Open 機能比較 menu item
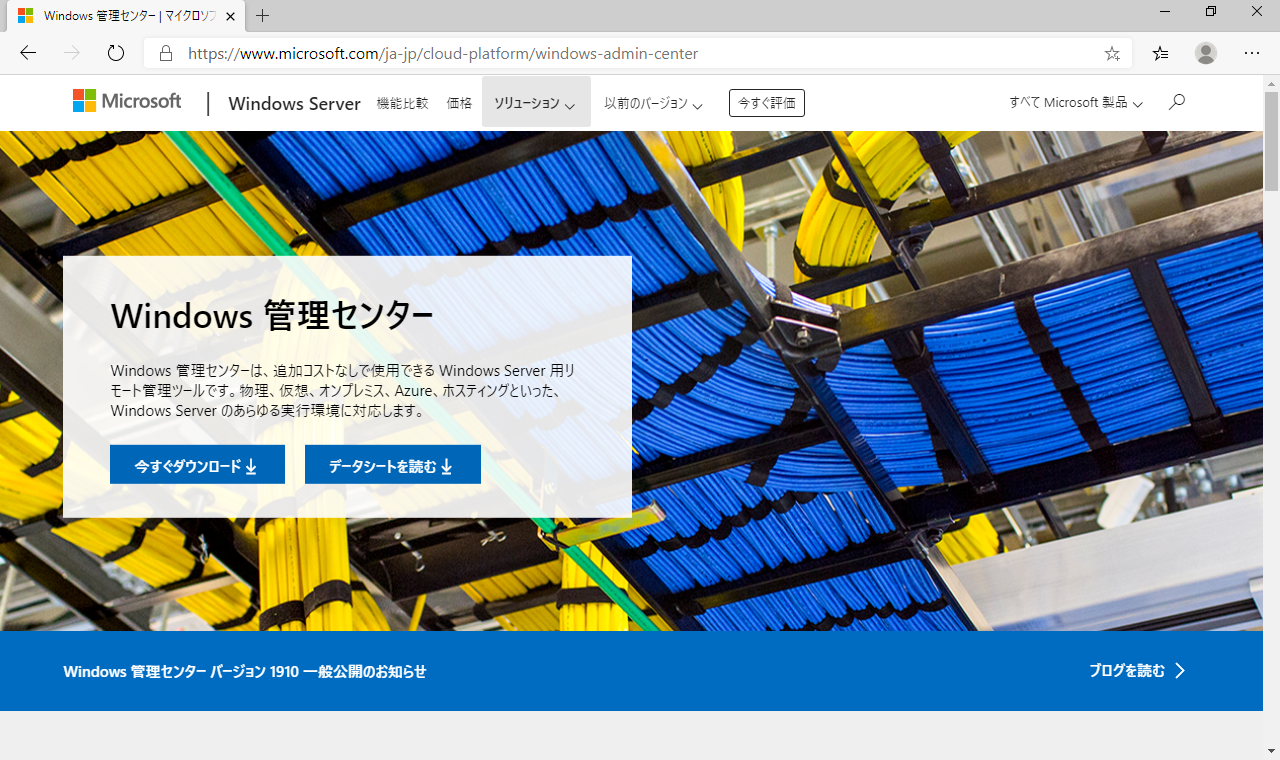This screenshot has height=760, width=1280. 402,103
